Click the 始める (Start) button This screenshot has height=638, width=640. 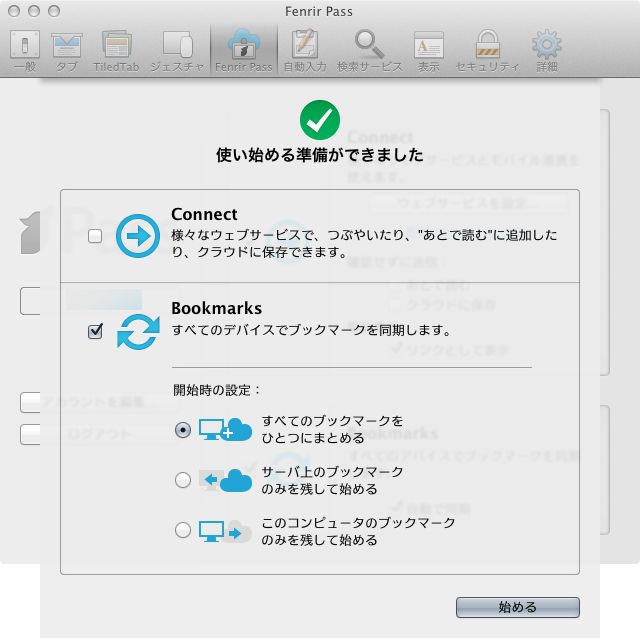click(x=518, y=607)
